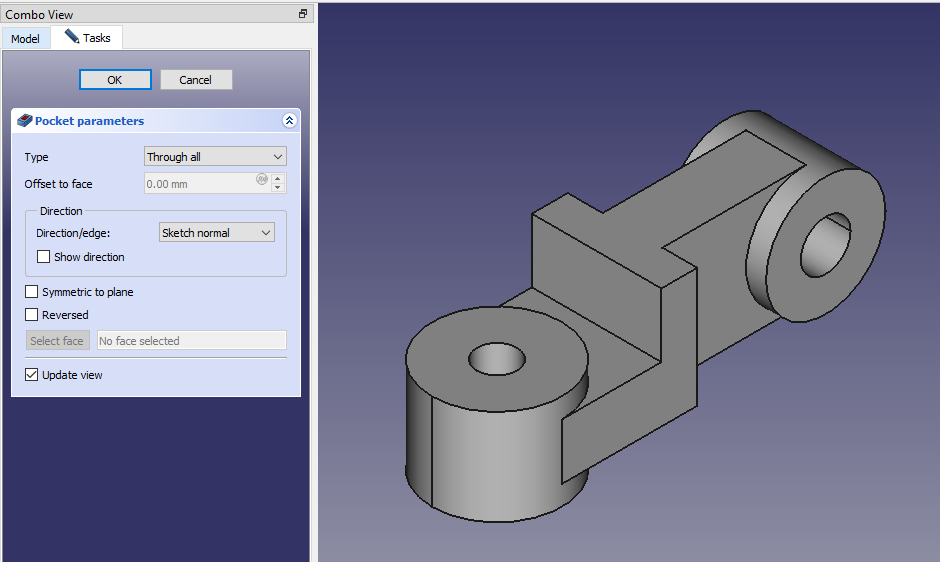Switch to the Model tab

(25, 38)
